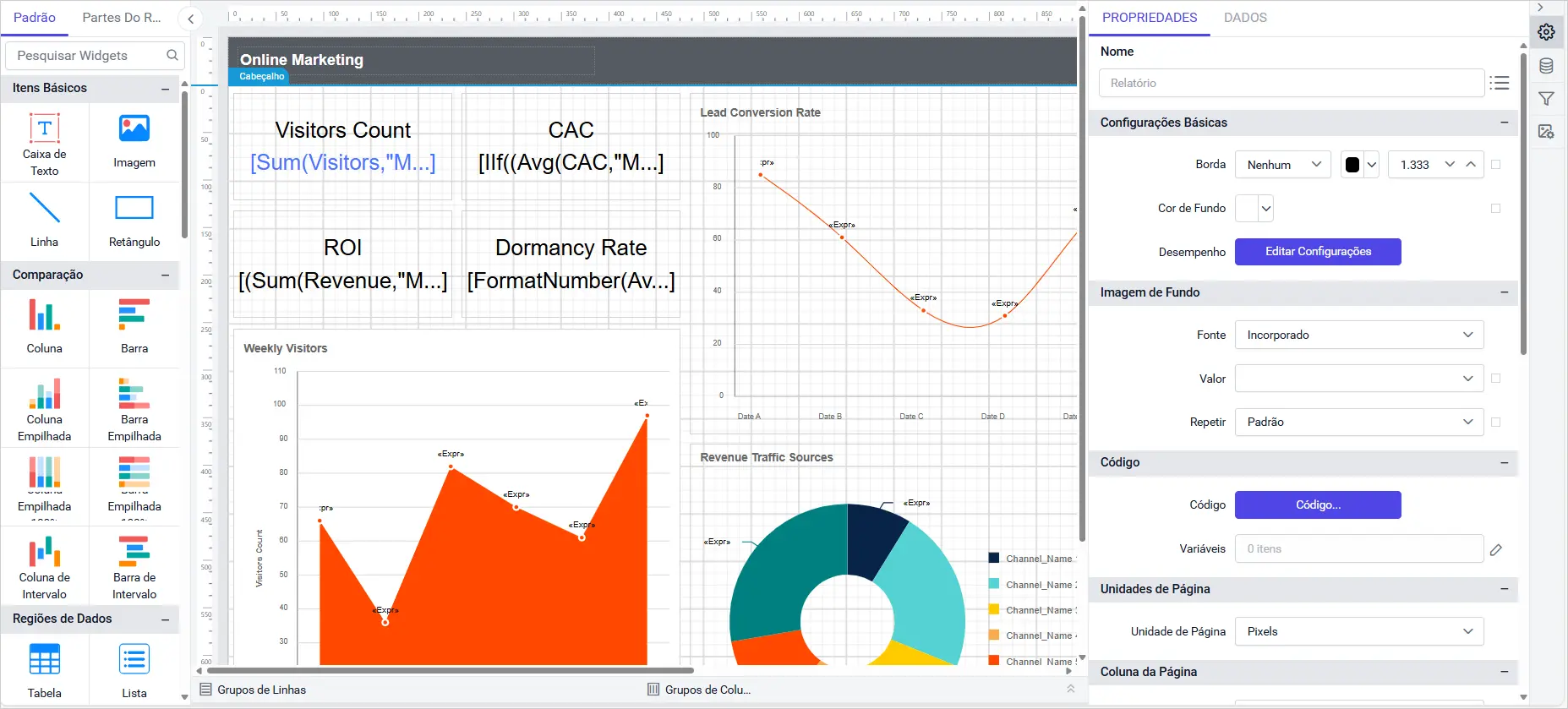Open the properties gear panel icon
Image resolution: width=1568 pixels, height=709 pixels.
click(1546, 32)
